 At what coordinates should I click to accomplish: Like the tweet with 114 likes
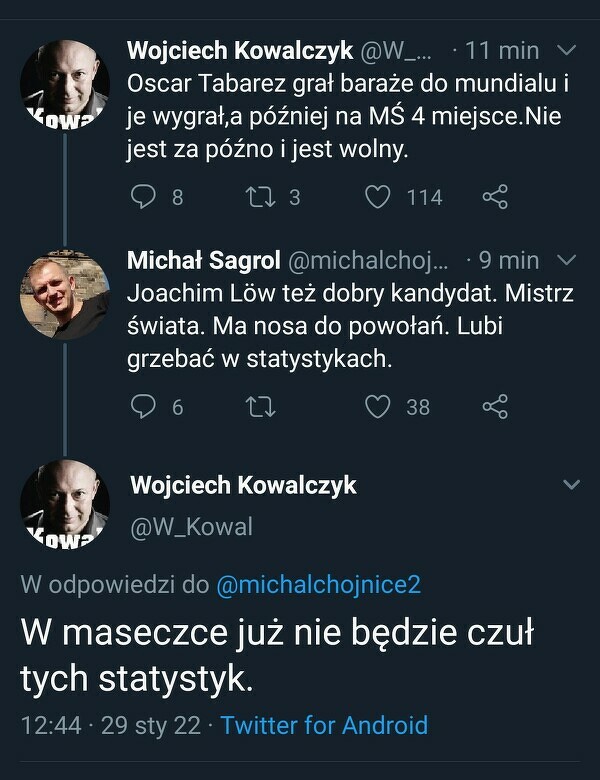pos(378,197)
